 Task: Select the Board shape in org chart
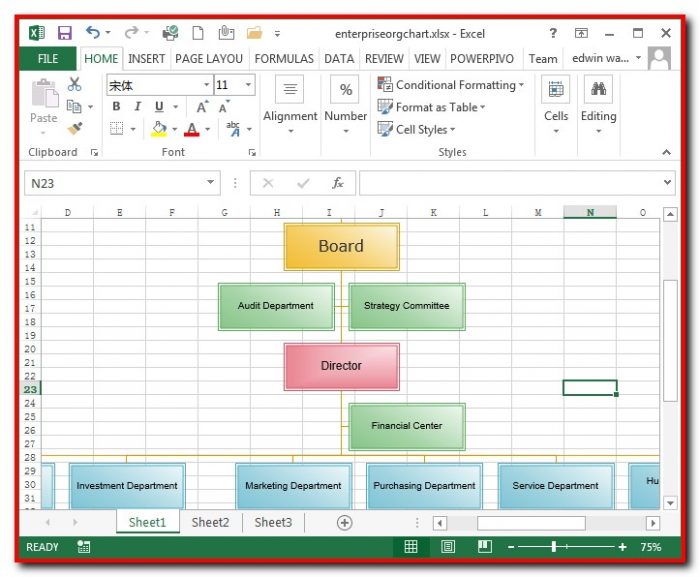342,247
